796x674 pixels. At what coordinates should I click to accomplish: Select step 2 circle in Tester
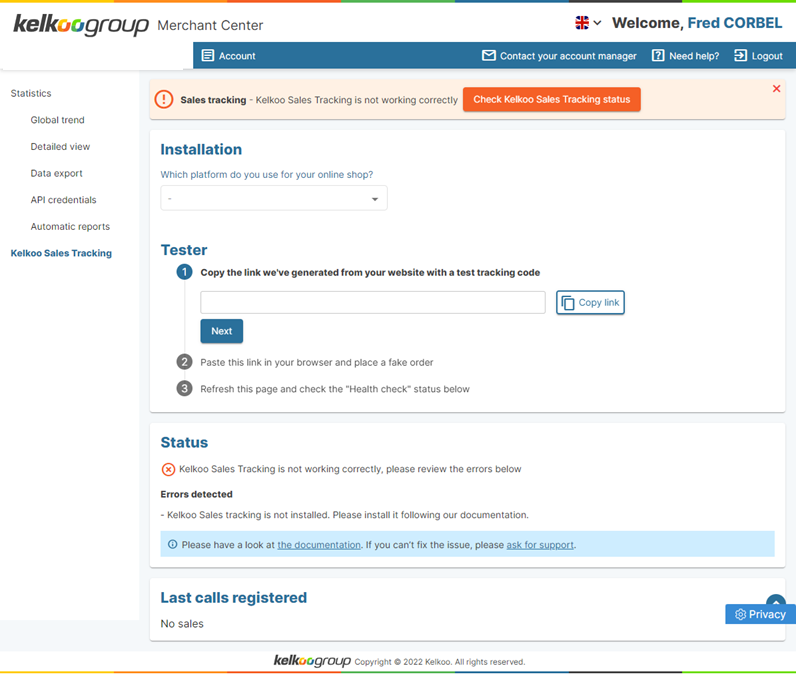184,362
